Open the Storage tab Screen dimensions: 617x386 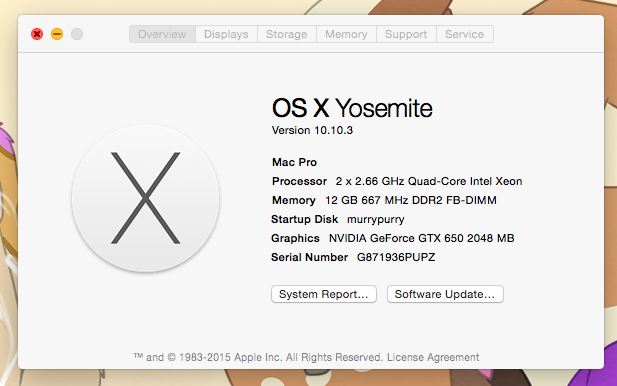coord(286,34)
